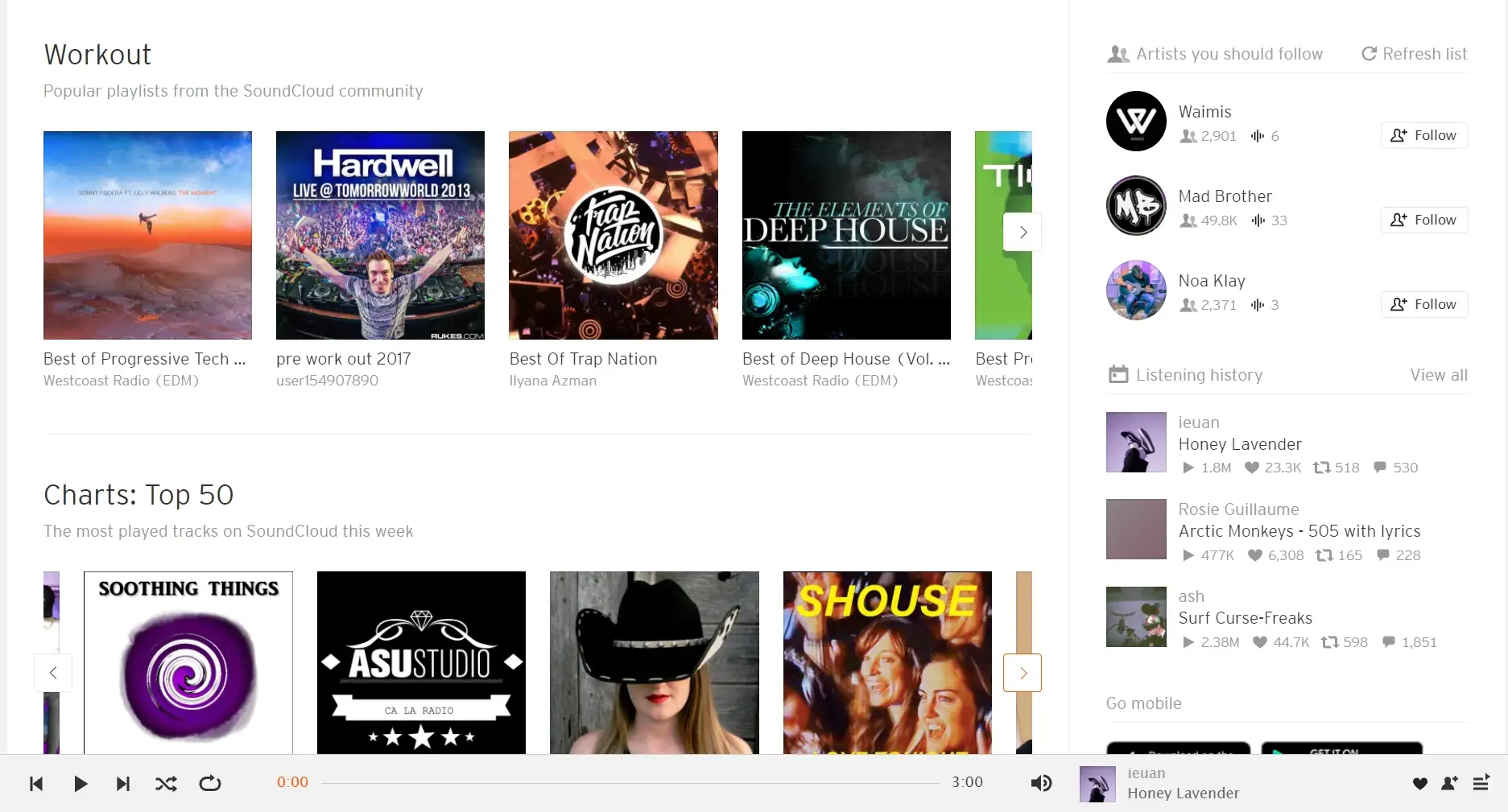Image resolution: width=1508 pixels, height=812 pixels.
Task: Show next Workout playlists with arrow
Action: [x=1023, y=232]
